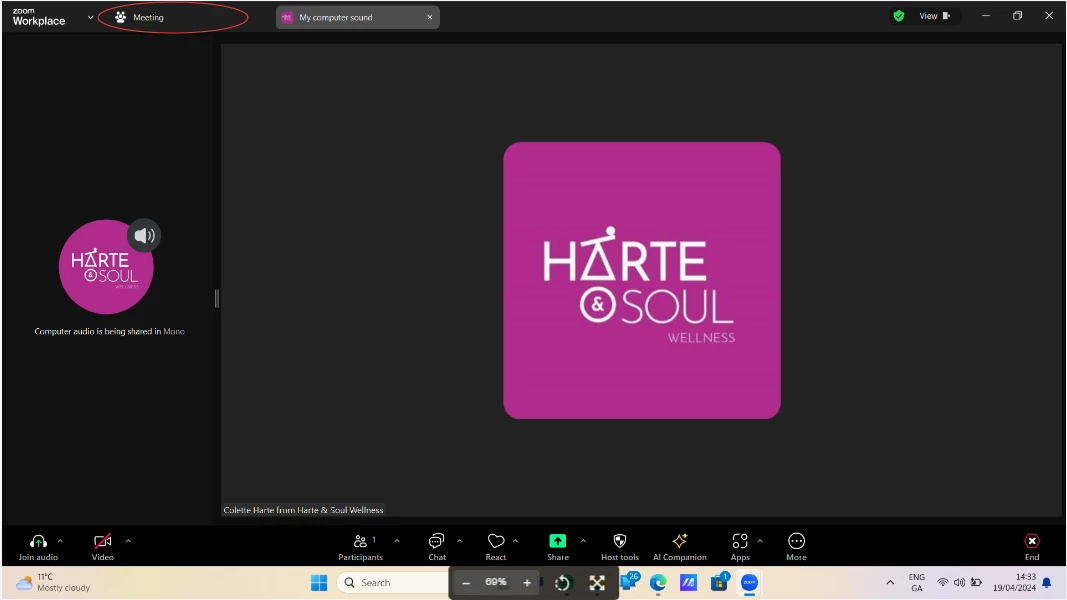Screen dimensions: 1067x600
Task: Start video using the Video camera icon
Action: click(103, 541)
